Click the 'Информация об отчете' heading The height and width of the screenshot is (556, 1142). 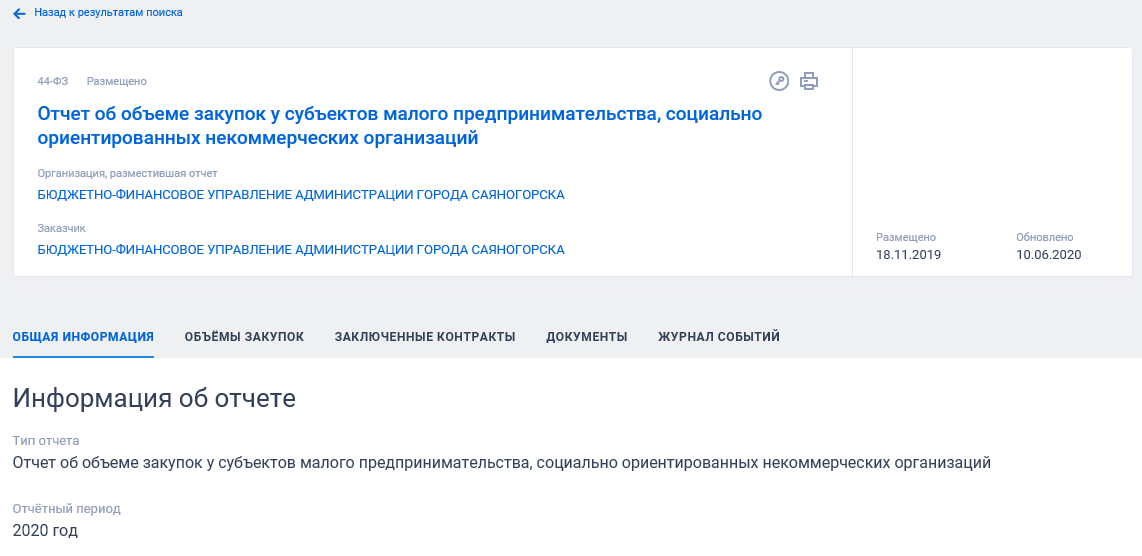(x=154, y=399)
